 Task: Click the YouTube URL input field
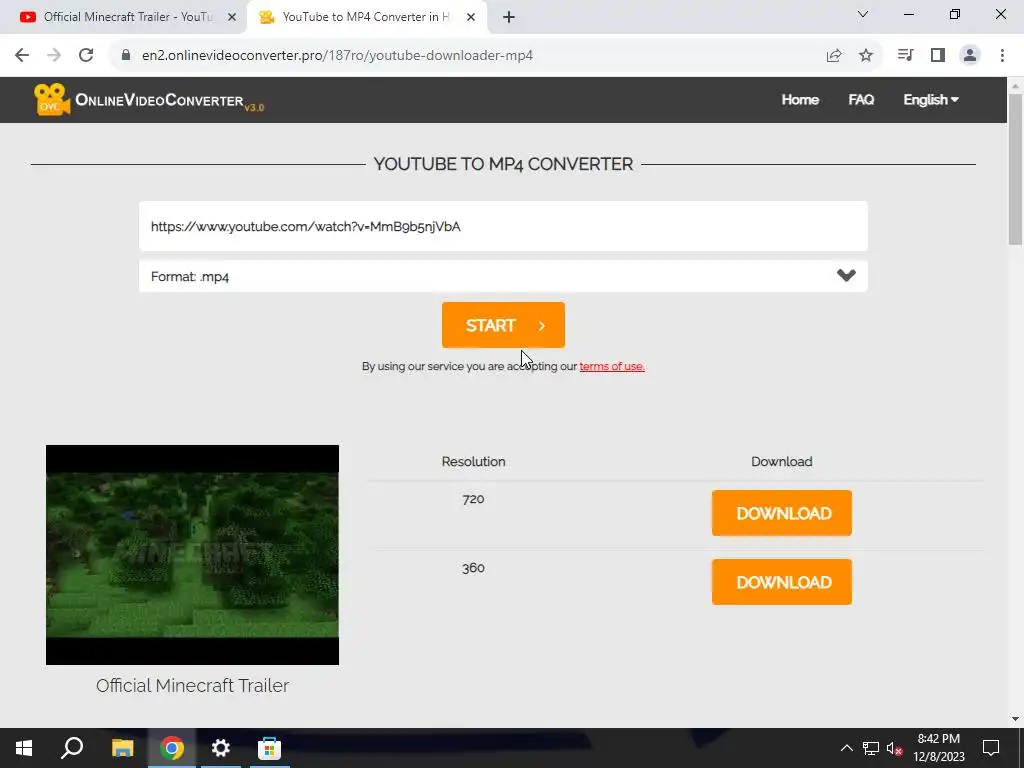[504, 227]
